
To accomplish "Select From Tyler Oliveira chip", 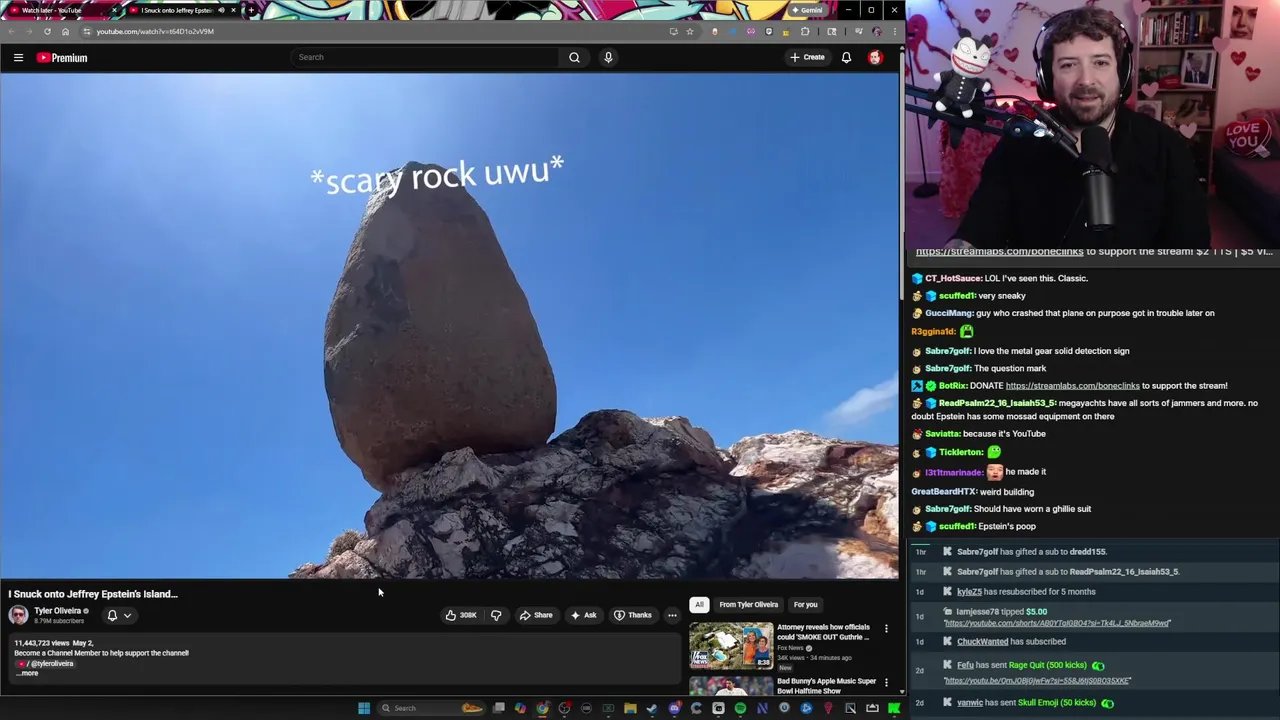I will coord(748,604).
